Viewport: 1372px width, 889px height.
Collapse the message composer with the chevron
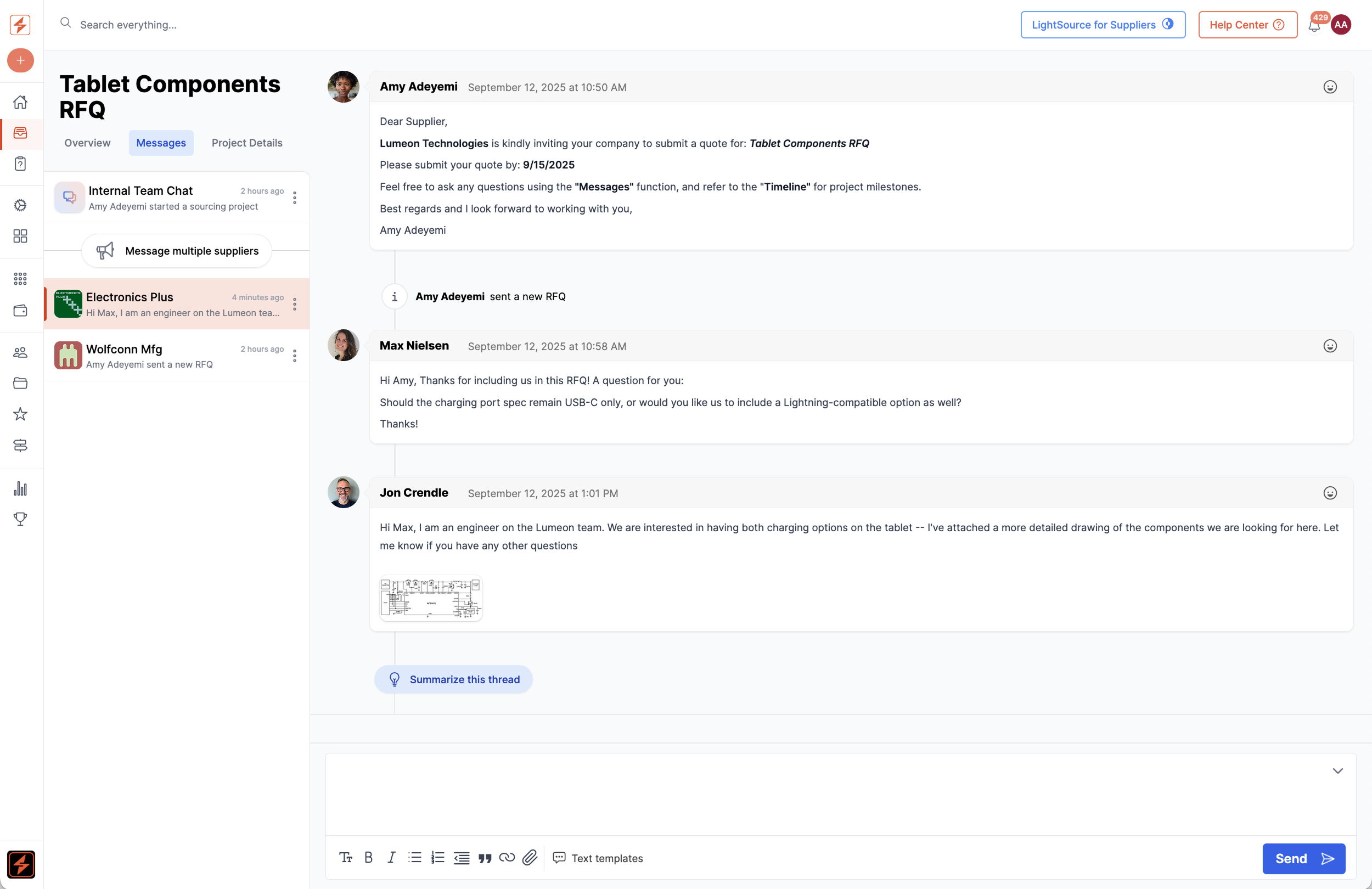click(1337, 771)
